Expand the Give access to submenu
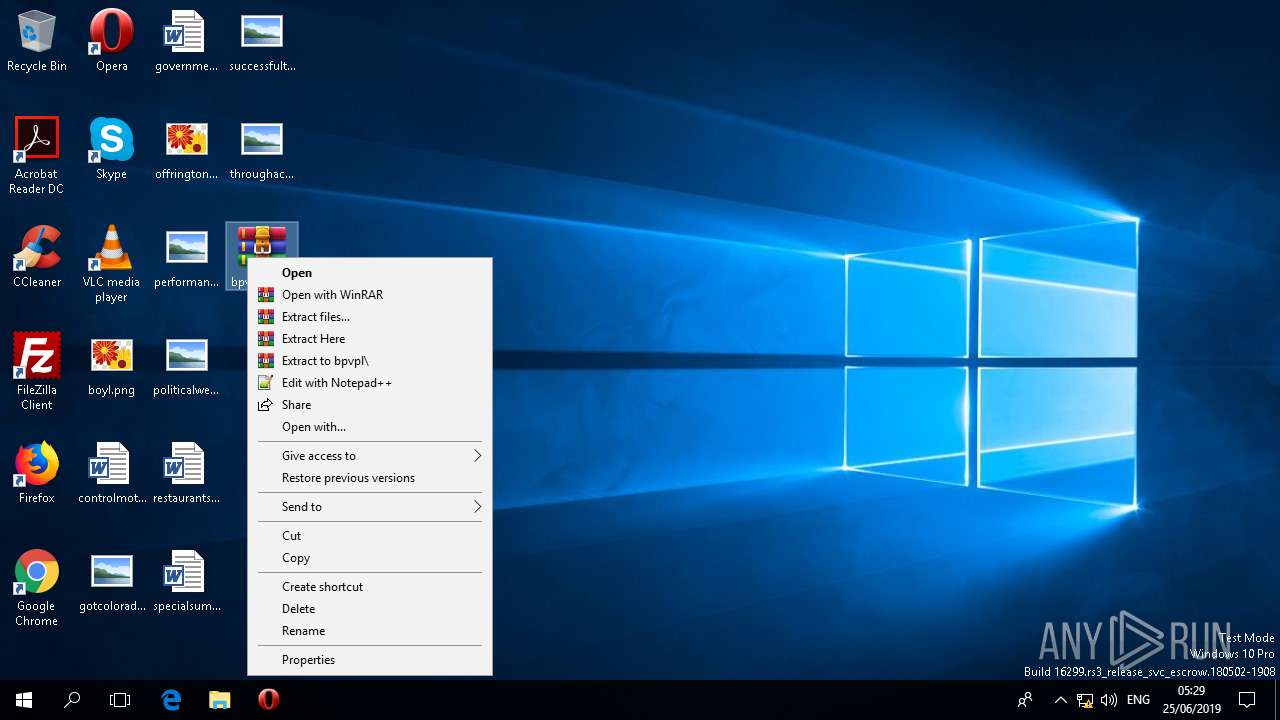The width and height of the screenshot is (1280, 720). [x=370, y=456]
